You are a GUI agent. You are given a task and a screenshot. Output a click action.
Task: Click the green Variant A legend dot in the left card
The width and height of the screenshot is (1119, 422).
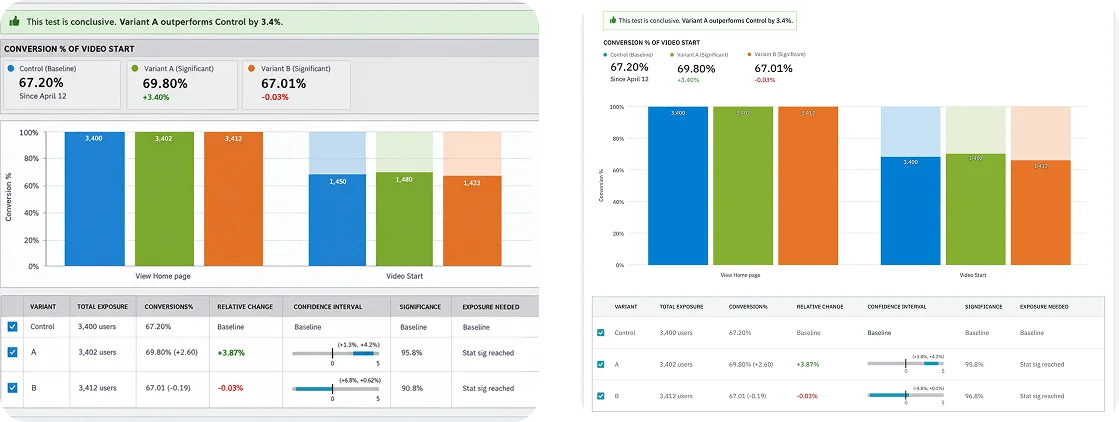(136, 69)
